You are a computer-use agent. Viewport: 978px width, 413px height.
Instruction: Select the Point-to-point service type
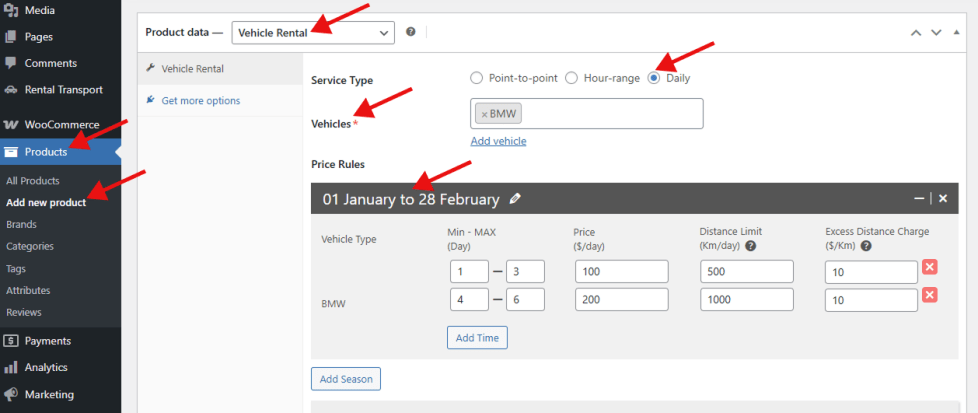(477, 78)
